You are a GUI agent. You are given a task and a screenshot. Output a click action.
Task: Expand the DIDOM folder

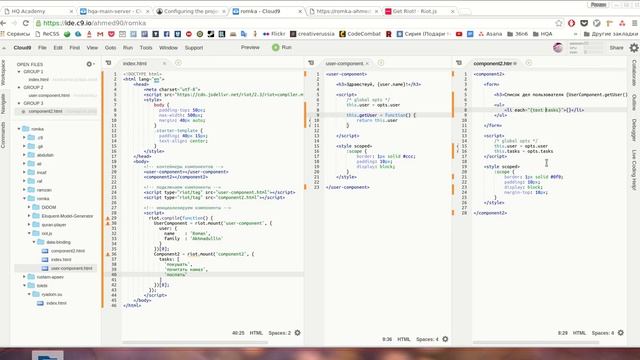(29, 207)
